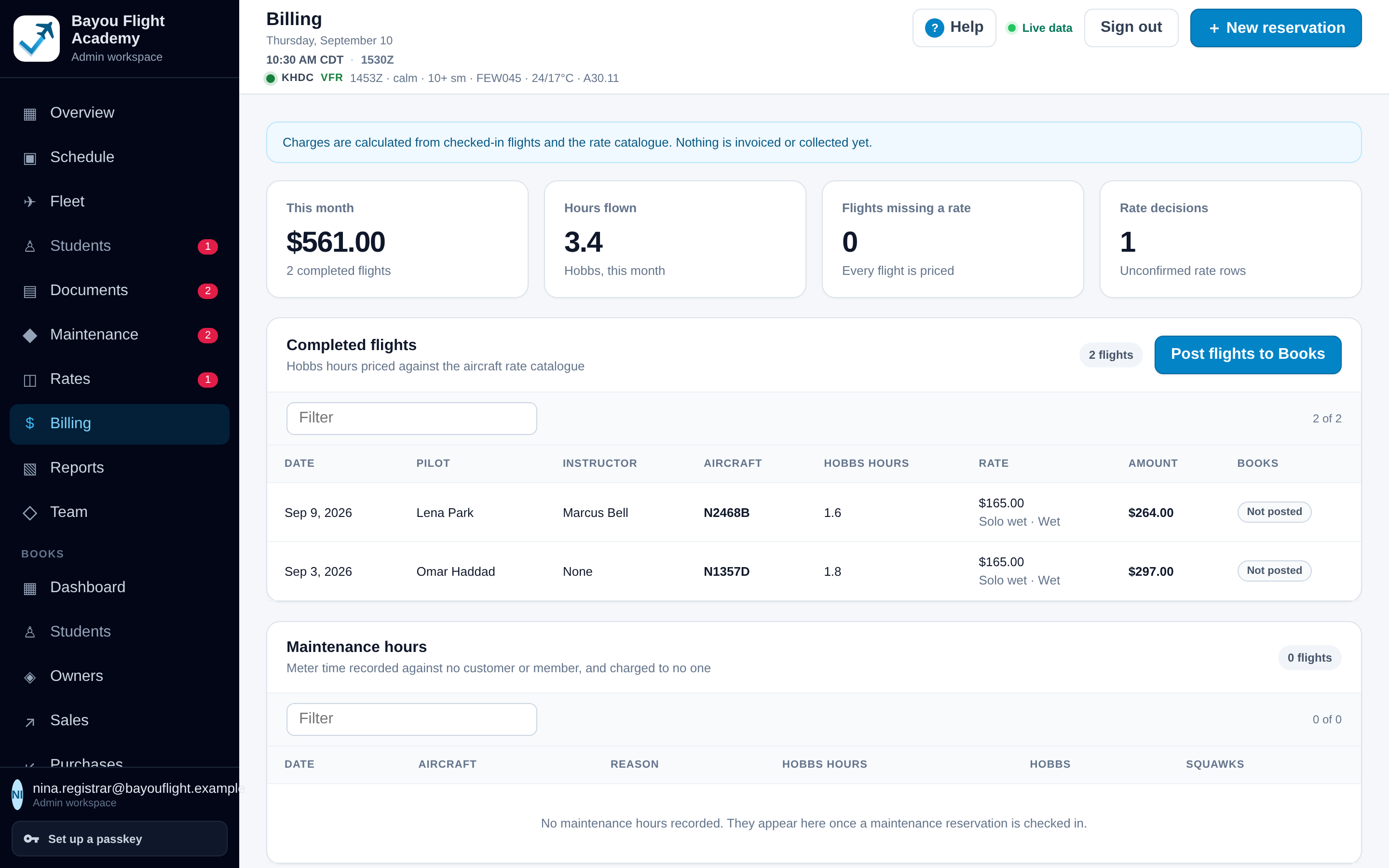Click the Documents list icon
This screenshot has height=868, width=1389.
(x=30, y=291)
